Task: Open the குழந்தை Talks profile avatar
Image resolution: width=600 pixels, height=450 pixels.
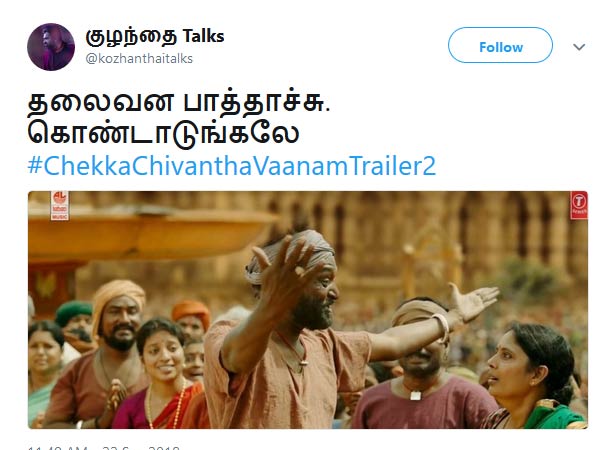Action: [51, 47]
